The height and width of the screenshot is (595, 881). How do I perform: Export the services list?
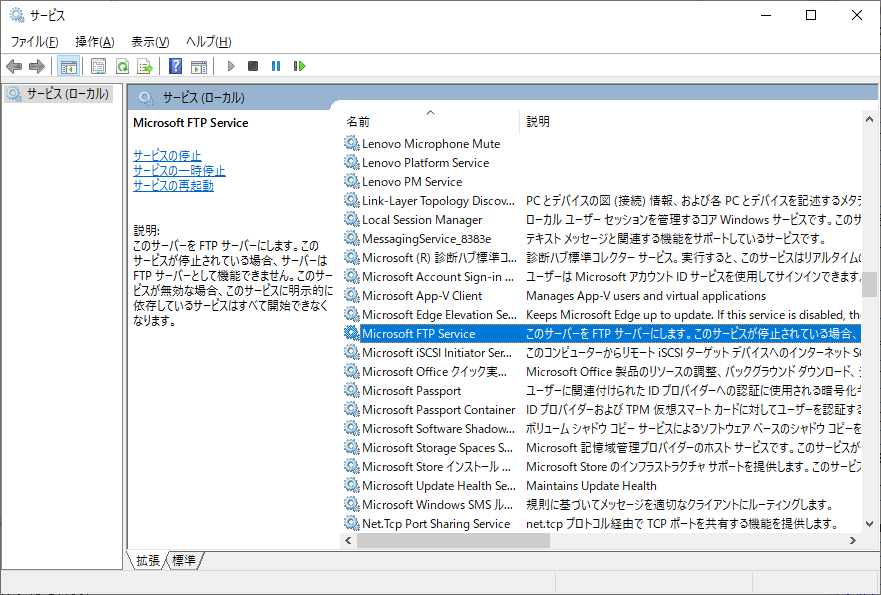(145, 66)
